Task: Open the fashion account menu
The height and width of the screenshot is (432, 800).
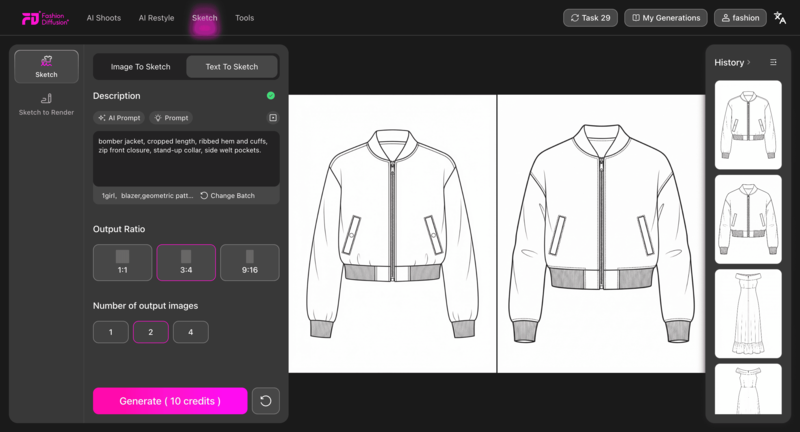Action: (x=740, y=18)
